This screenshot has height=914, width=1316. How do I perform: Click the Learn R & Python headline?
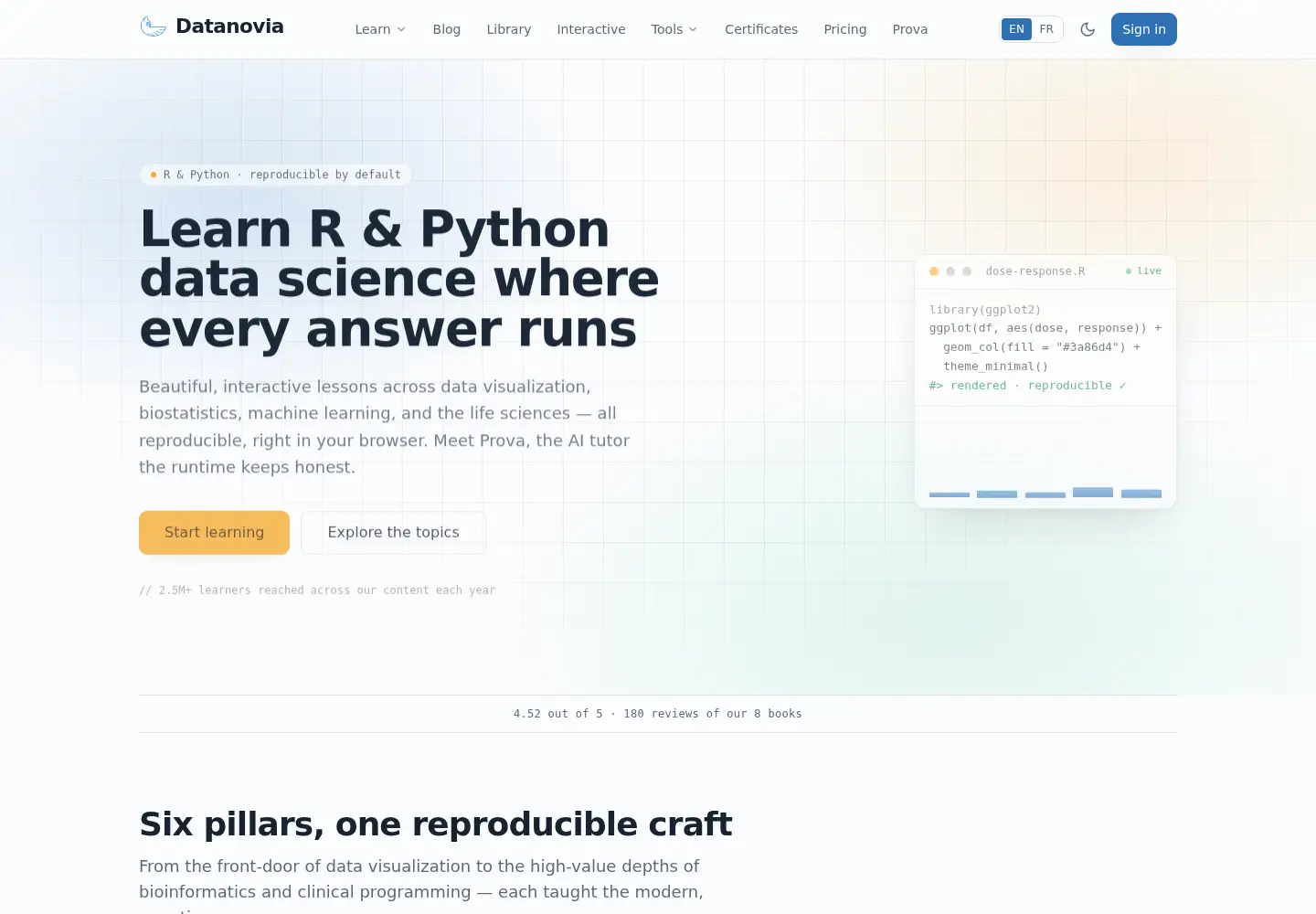(399, 279)
